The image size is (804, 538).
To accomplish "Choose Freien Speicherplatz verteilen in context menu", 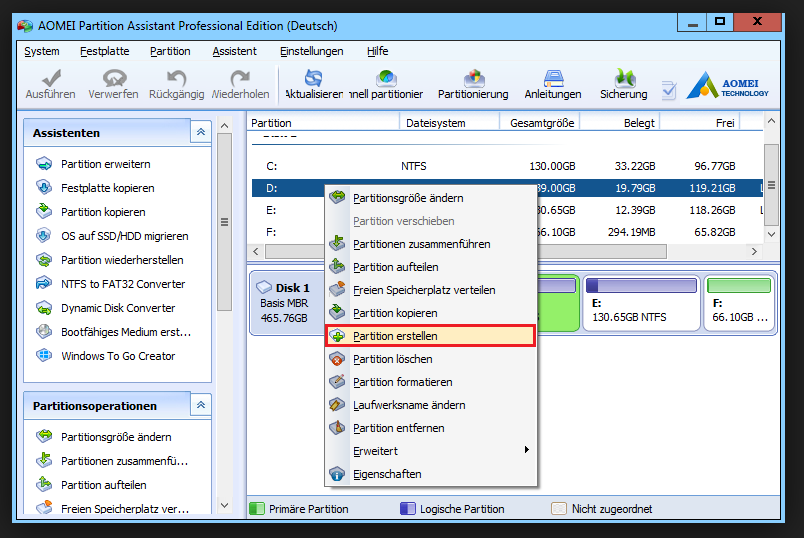I will point(431,290).
